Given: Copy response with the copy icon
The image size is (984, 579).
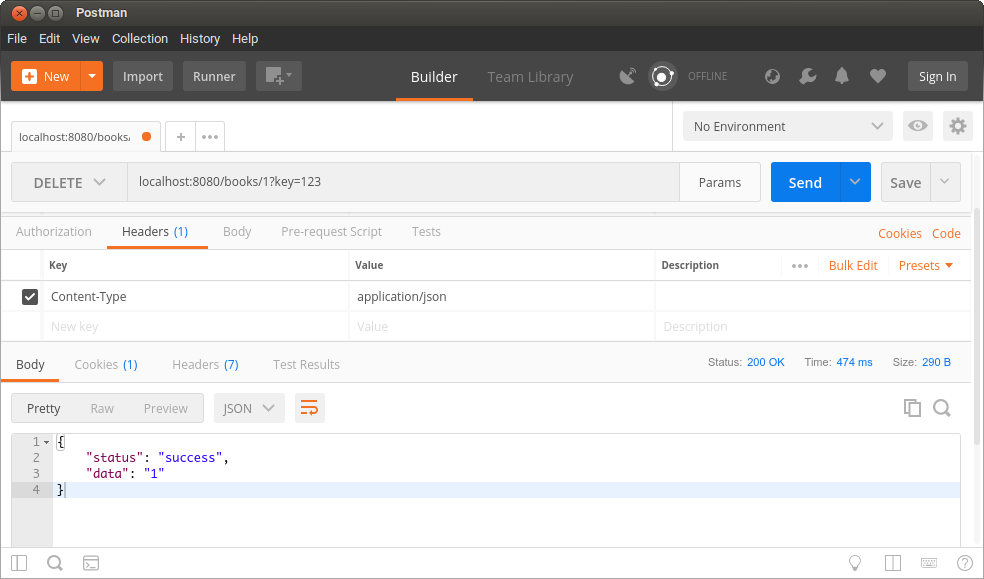Looking at the screenshot, I should [911, 407].
